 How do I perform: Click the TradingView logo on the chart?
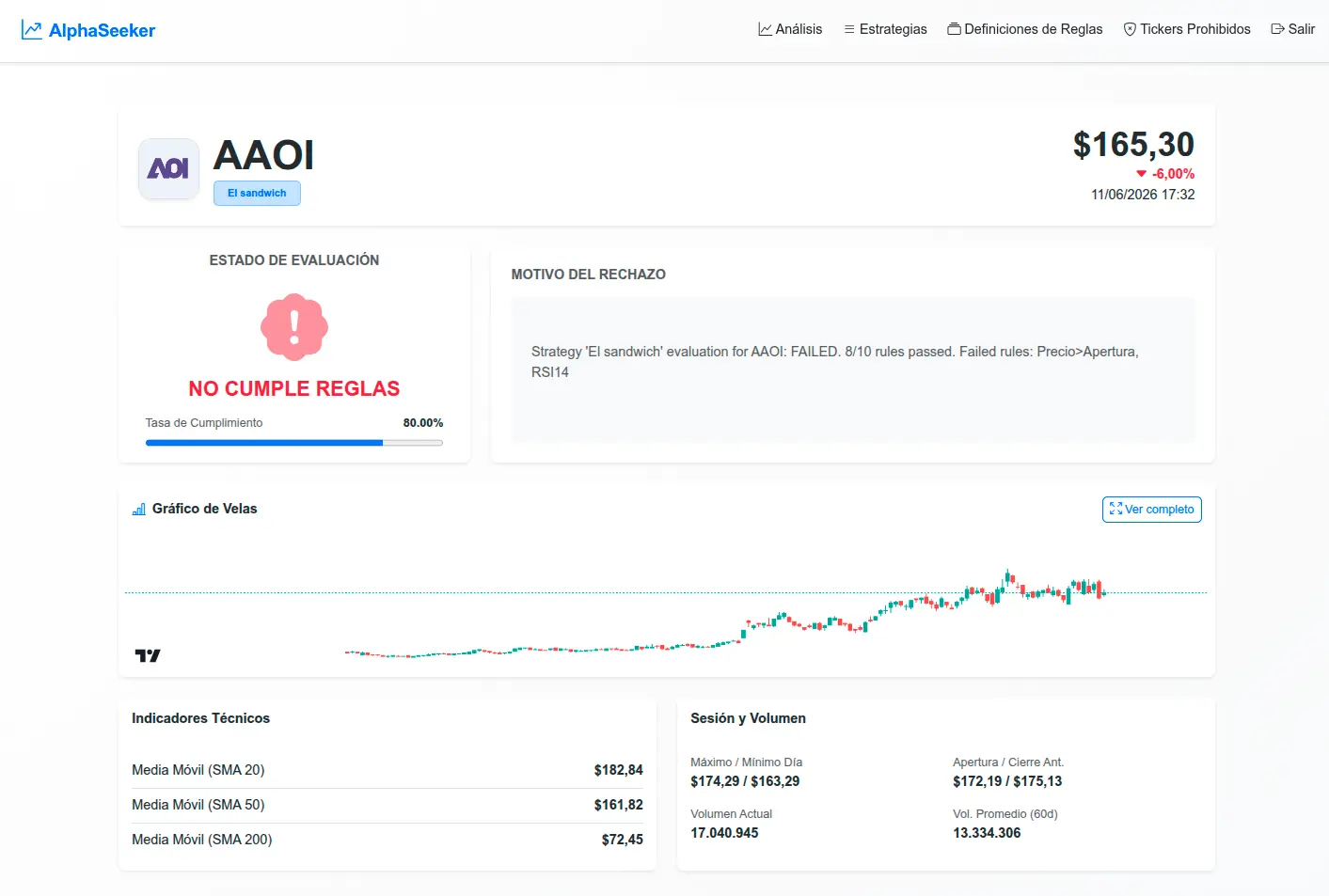[x=148, y=655]
